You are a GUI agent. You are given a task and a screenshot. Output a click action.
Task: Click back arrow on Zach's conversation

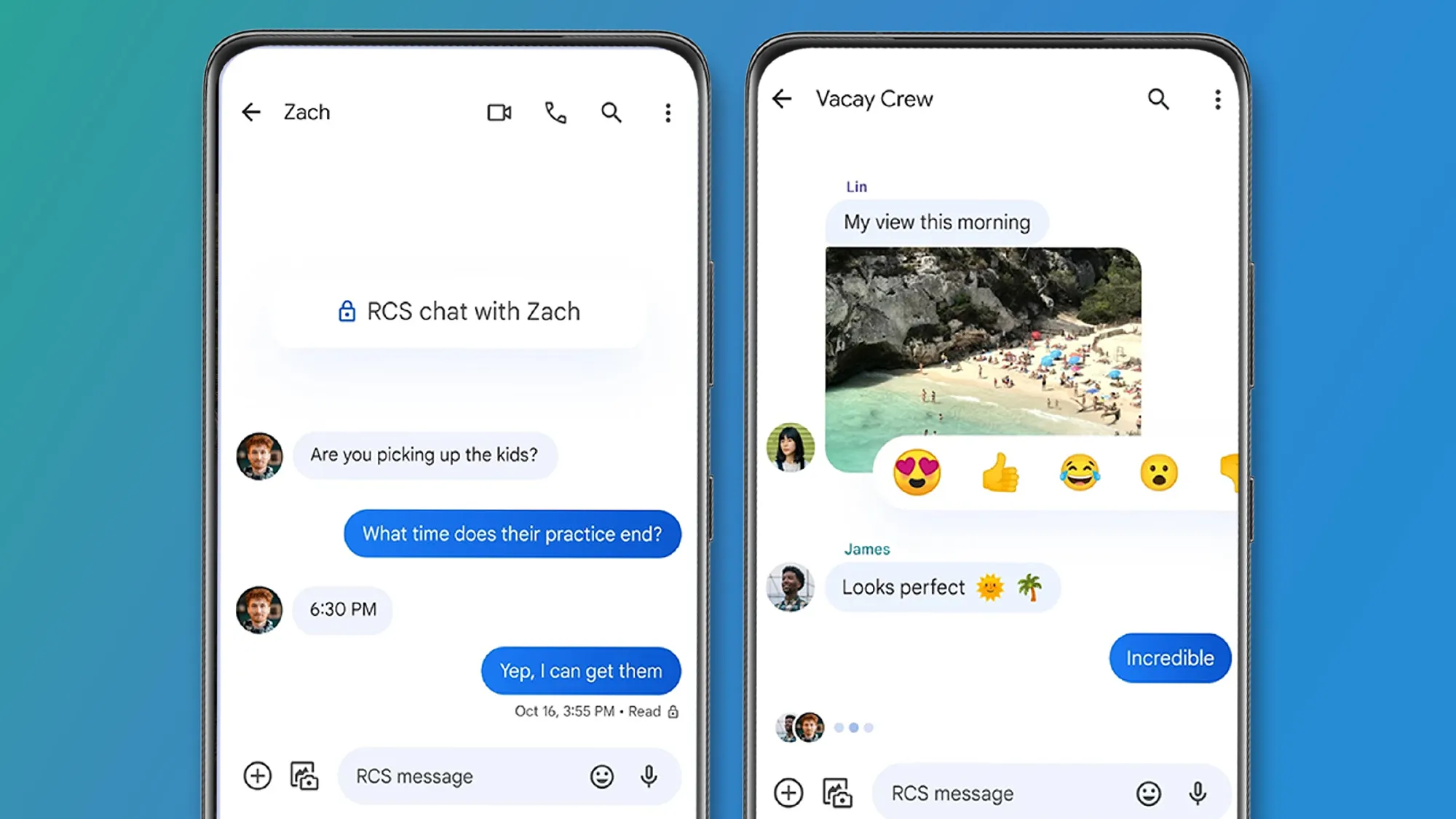[252, 112]
